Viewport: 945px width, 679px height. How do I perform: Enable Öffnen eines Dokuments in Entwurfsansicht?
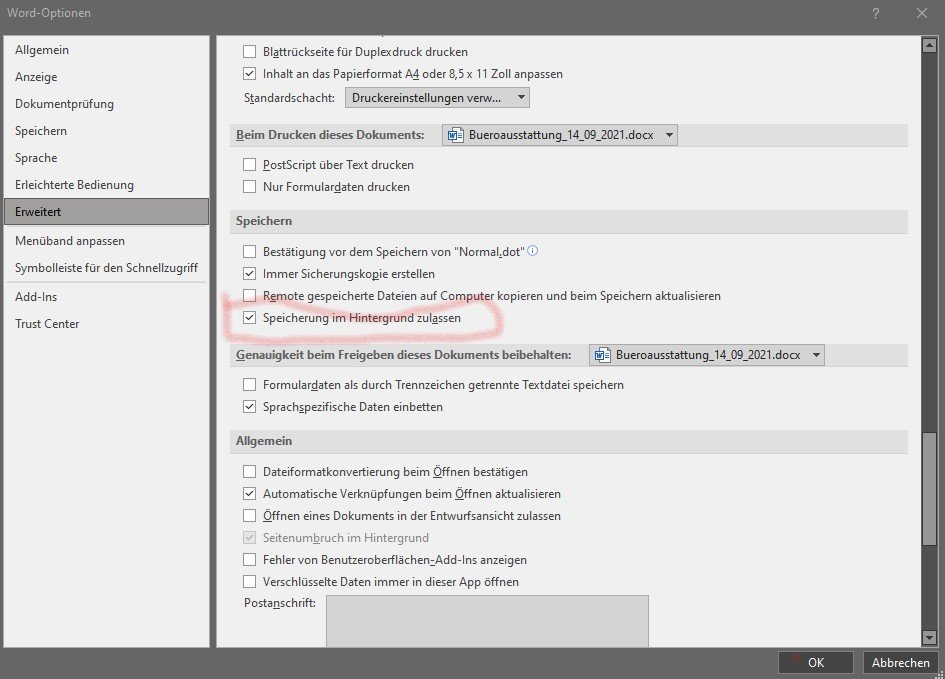(250, 516)
